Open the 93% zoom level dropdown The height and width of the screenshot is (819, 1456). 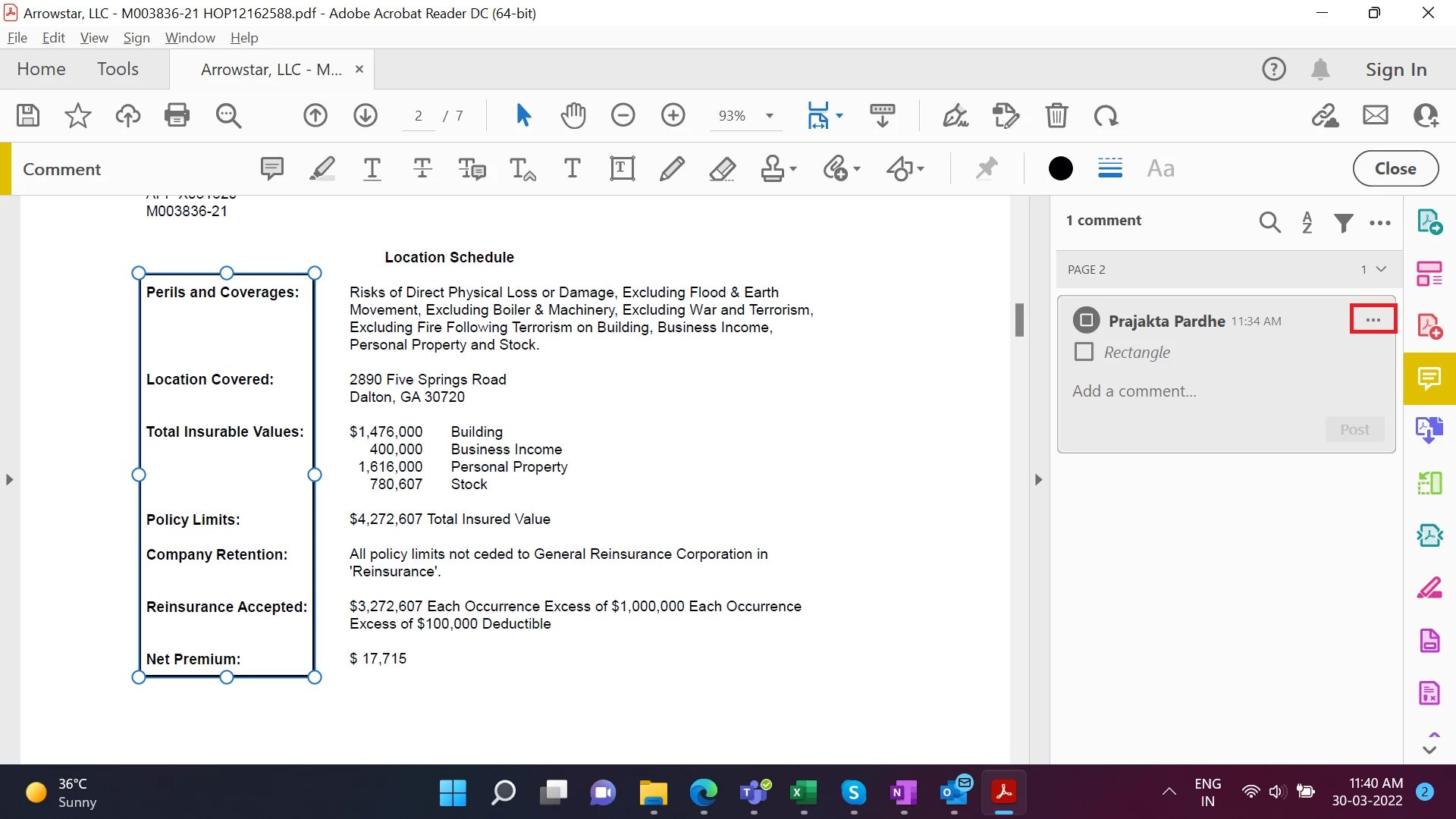pyautogui.click(x=770, y=116)
